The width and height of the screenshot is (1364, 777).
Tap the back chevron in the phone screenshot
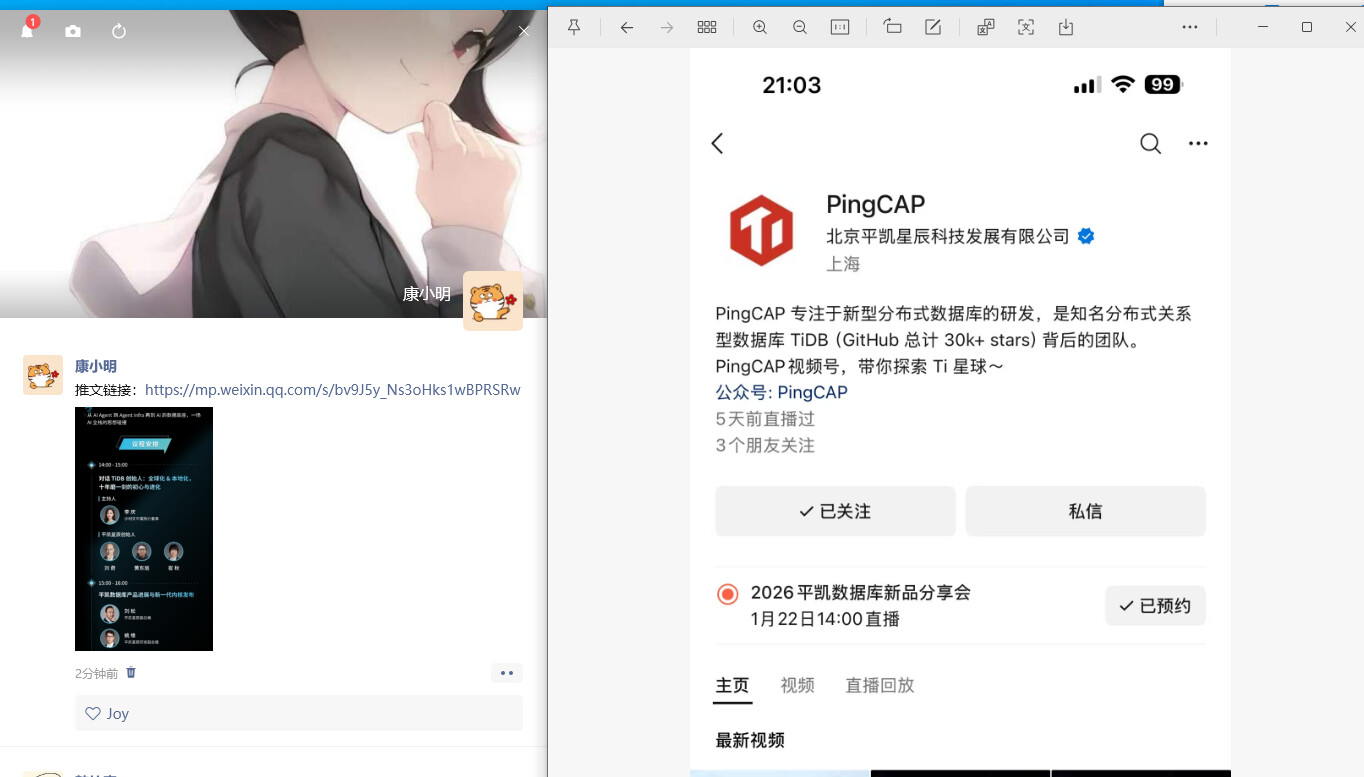(717, 143)
